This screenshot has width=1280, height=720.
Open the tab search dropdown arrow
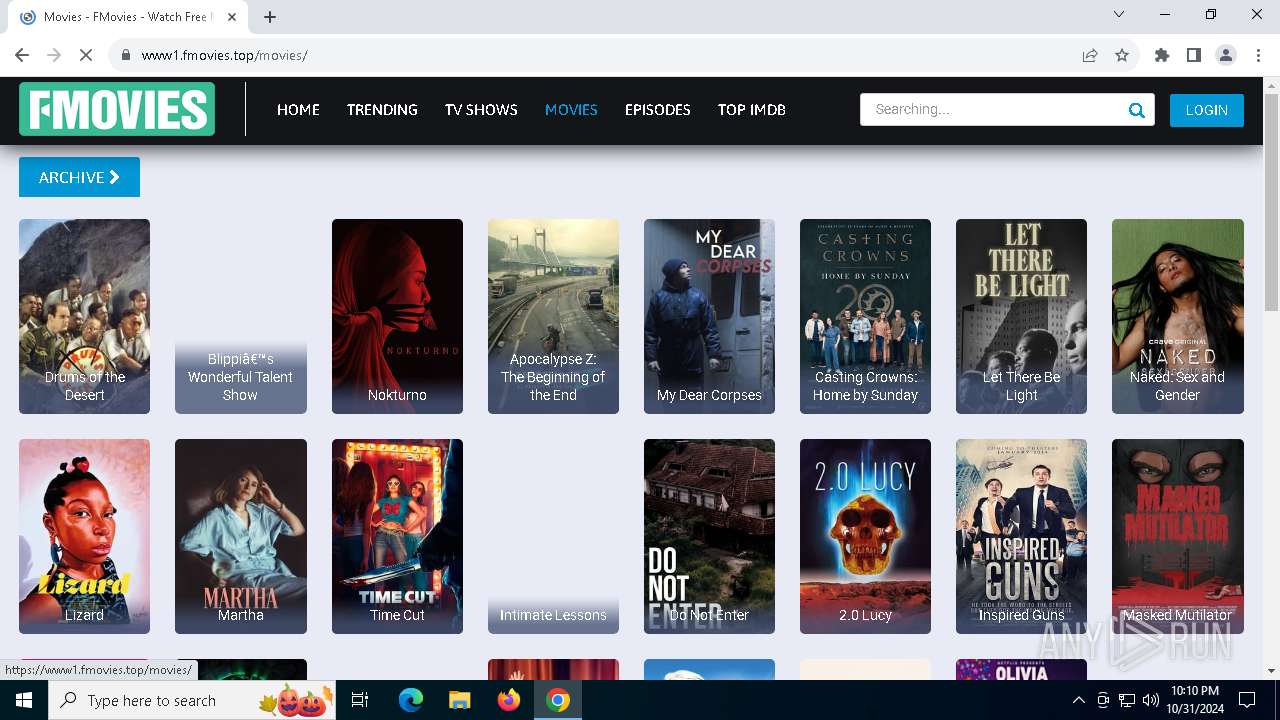pos(1119,14)
